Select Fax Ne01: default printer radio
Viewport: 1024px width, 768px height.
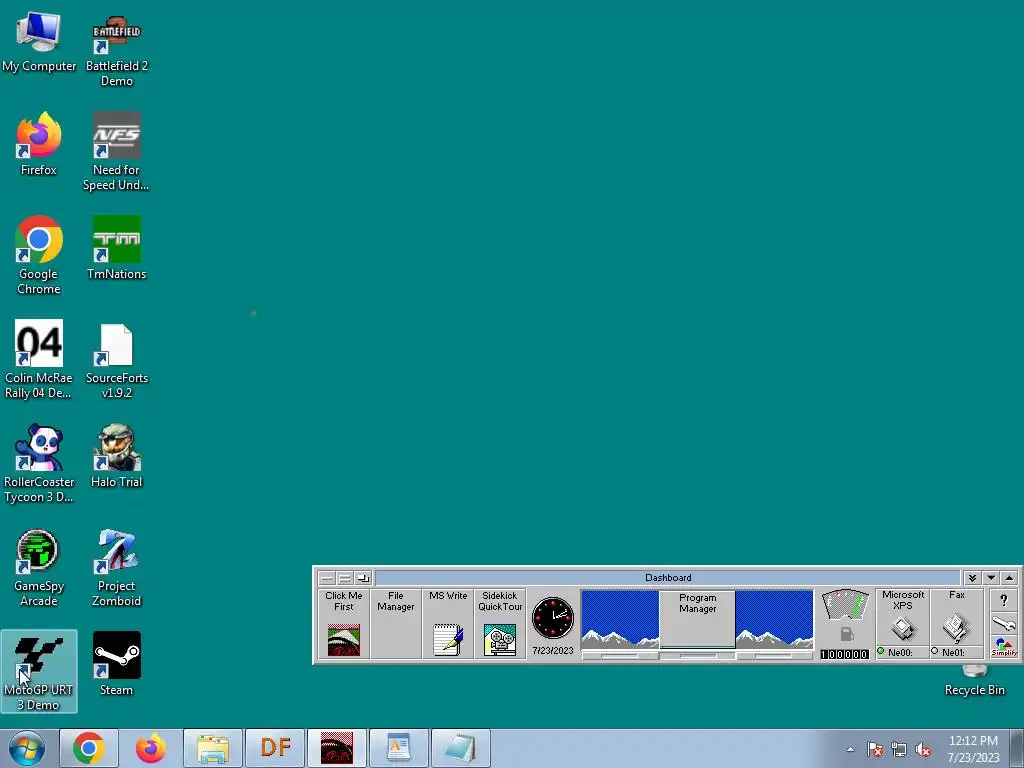tap(935, 651)
